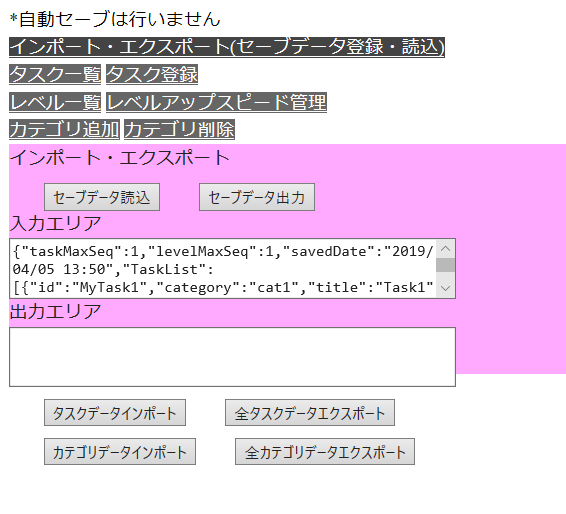The image size is (566, 514).
Task: Go to タスク一覧 page
Action: click(55, 74)
